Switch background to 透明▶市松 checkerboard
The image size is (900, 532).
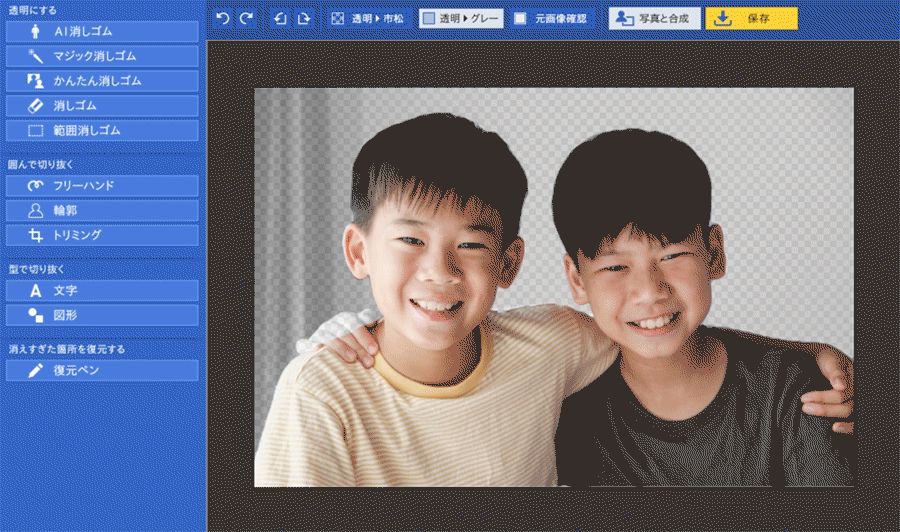coord(369,18)
